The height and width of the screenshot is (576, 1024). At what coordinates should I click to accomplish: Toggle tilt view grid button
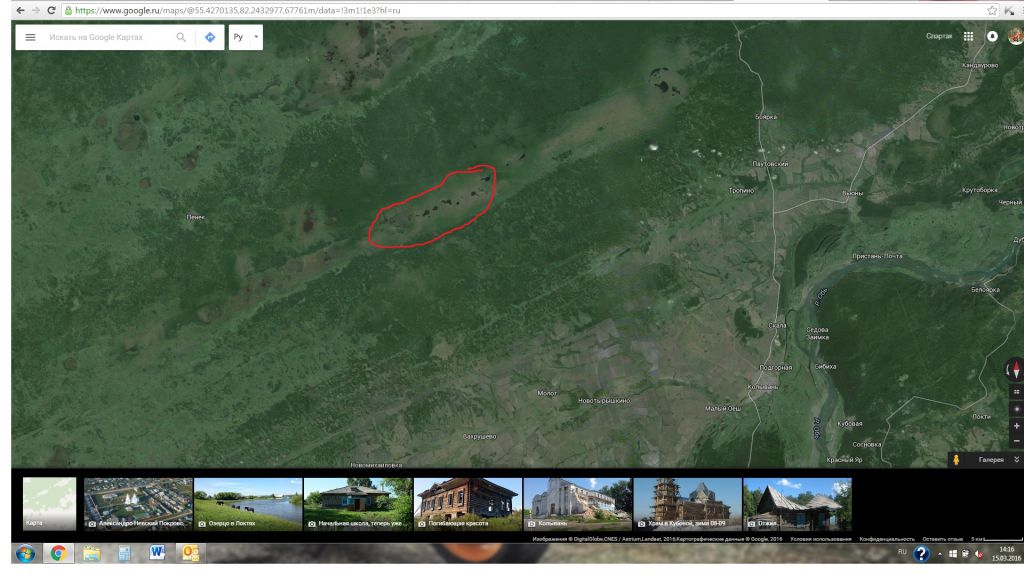pyautogui.click(x=1016, y=392)
